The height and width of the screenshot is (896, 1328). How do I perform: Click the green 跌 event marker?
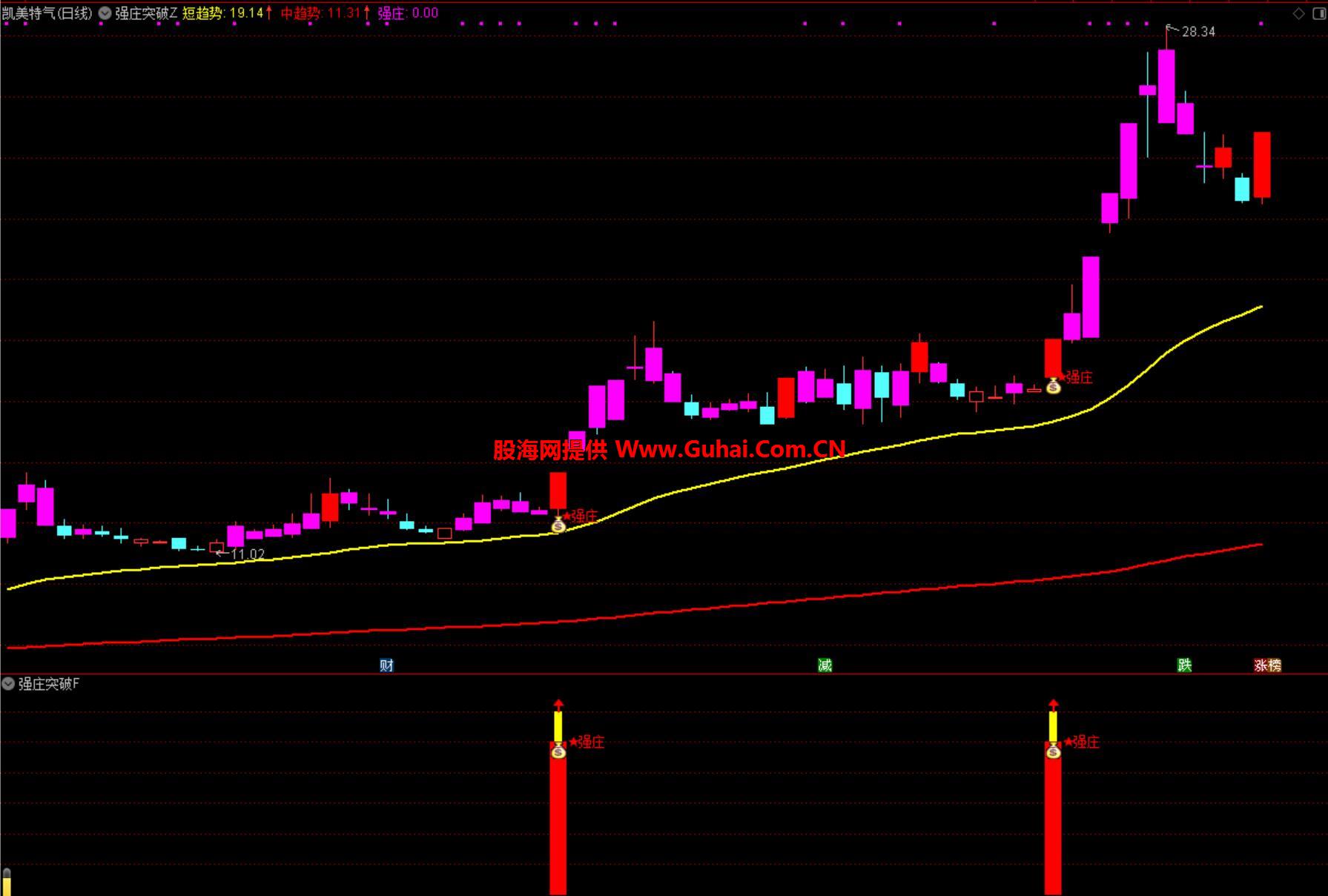1184,665
